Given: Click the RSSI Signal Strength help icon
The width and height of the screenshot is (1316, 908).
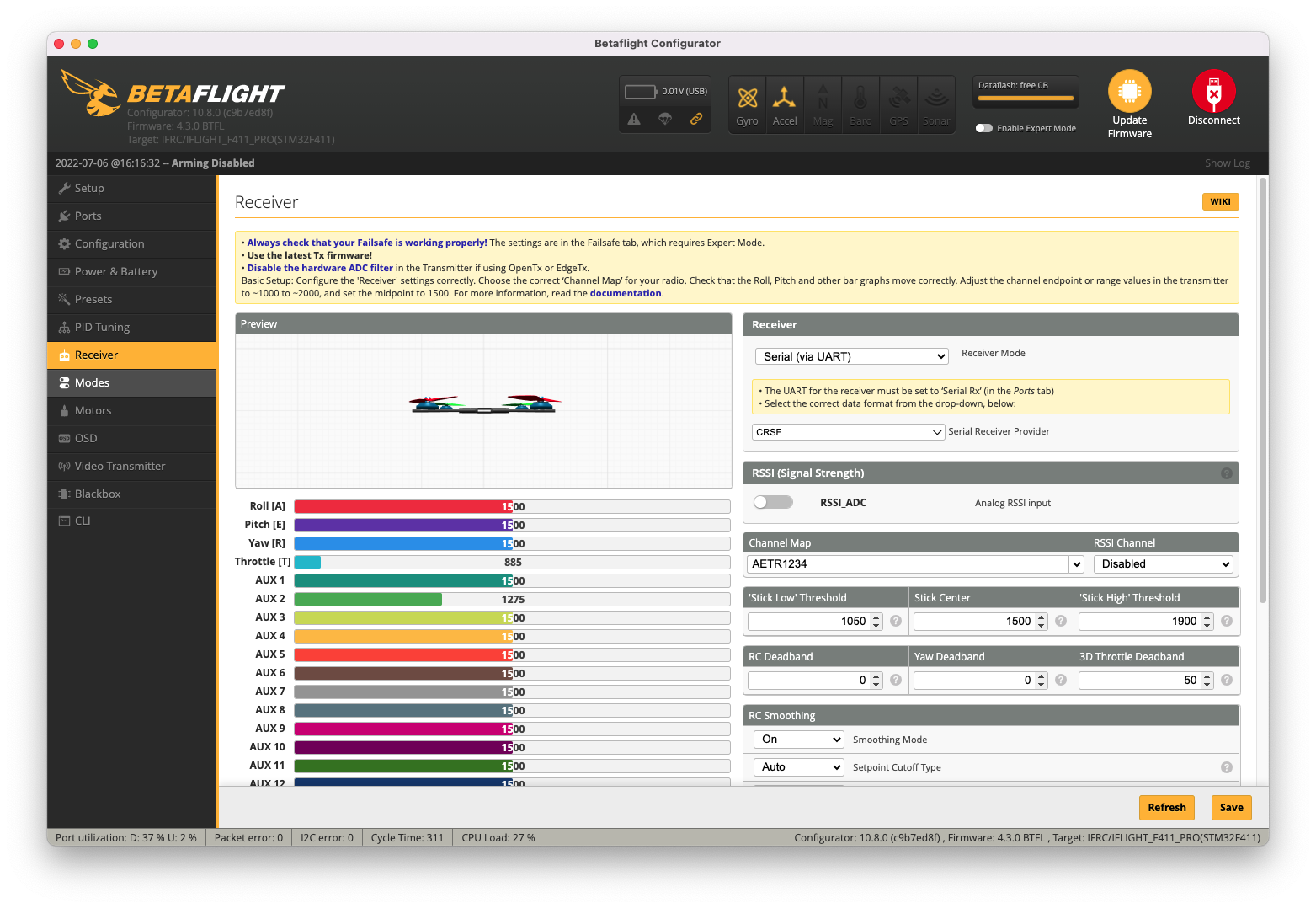Looking at the screenshot, I should (1227, 473).
